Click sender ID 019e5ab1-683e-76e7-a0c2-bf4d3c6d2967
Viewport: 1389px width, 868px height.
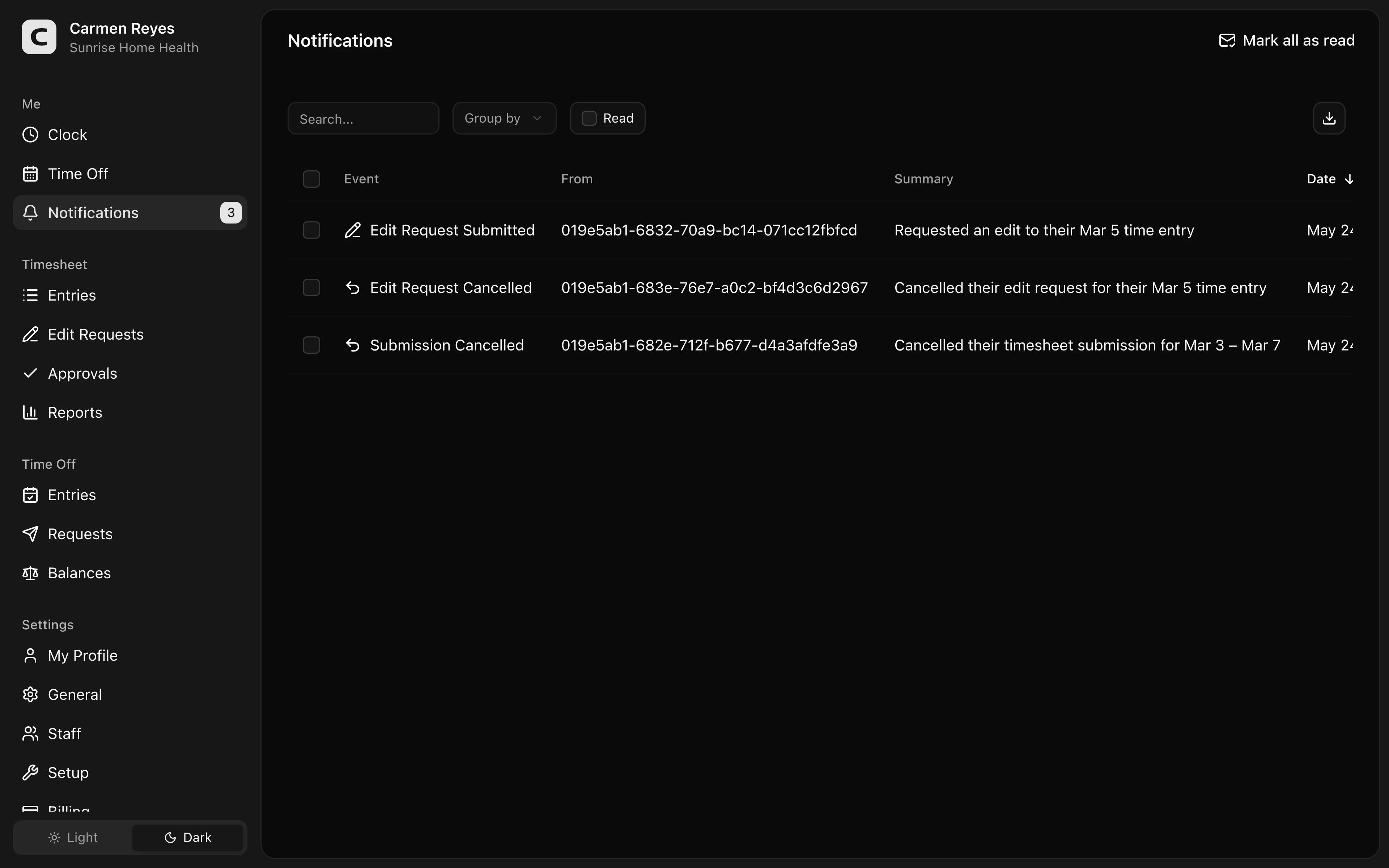click(715, 288)
